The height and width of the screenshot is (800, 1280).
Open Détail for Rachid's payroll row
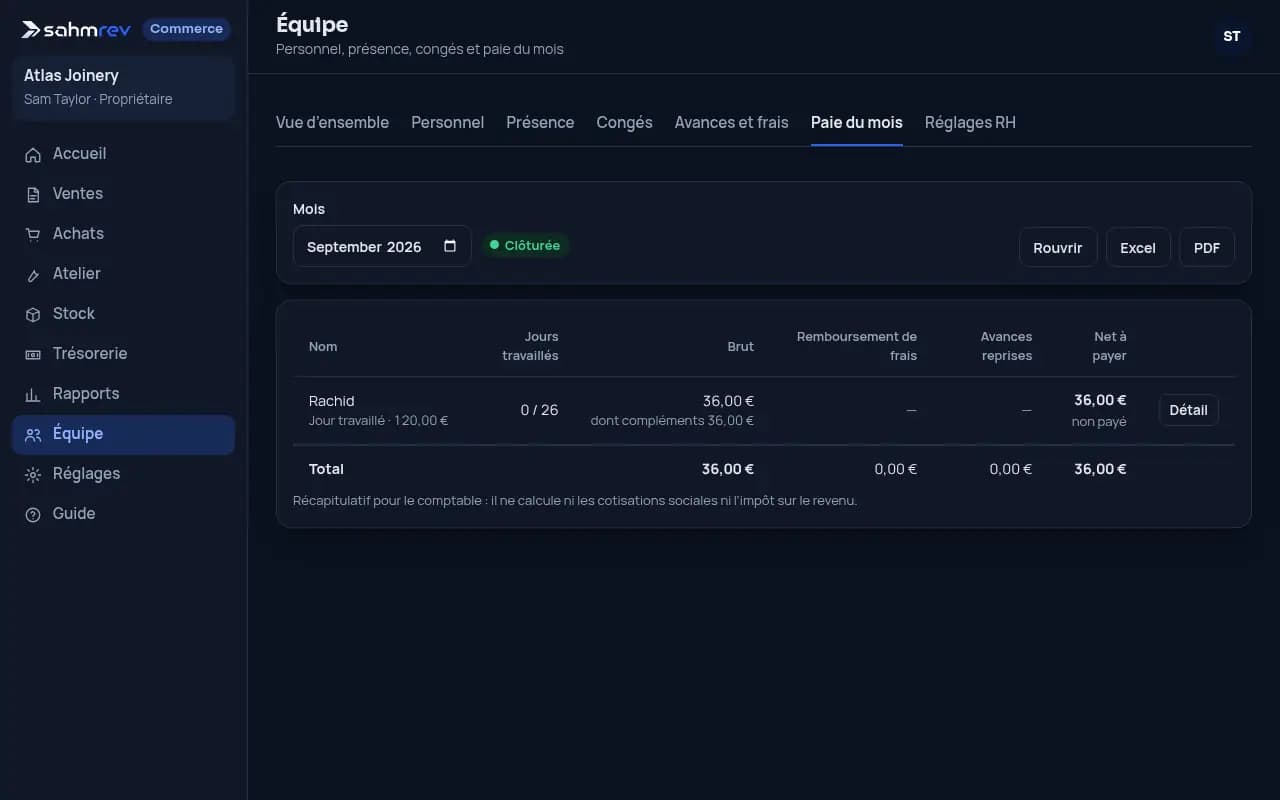tap(1189, 410)
